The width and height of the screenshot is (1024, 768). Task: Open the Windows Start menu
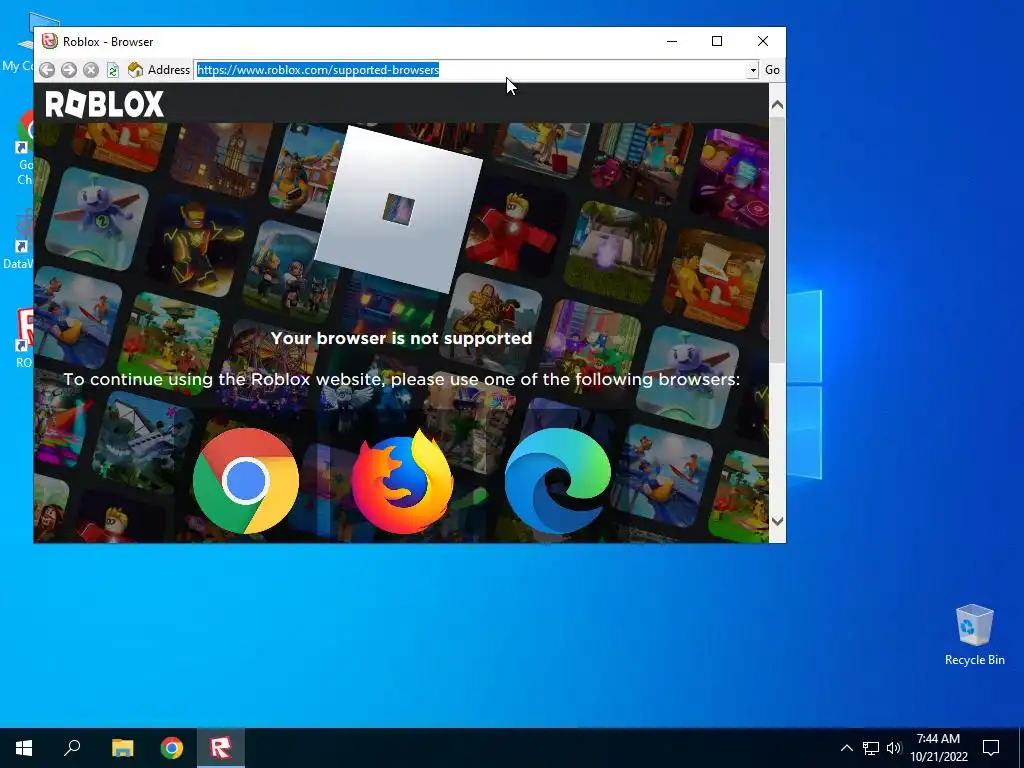click(24, 748)
